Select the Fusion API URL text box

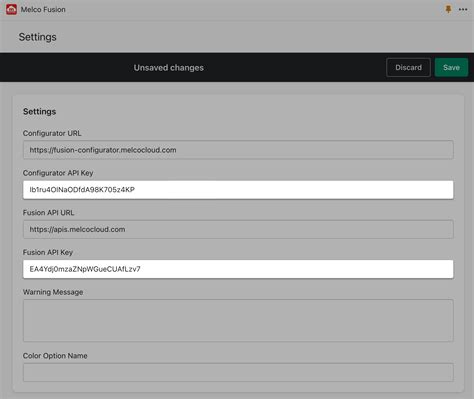pyautogui.click(x=238, y=229)
